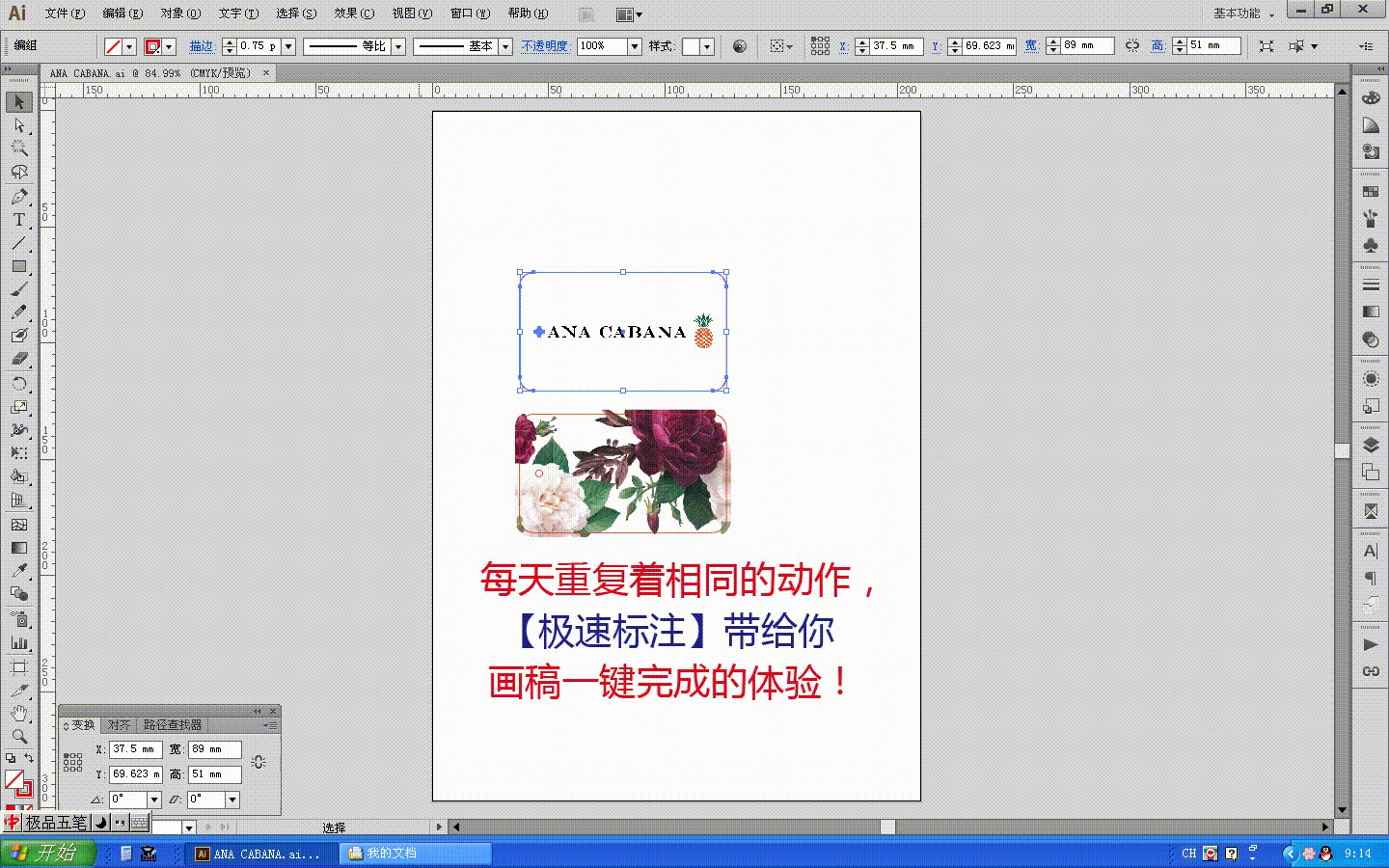Viewport: 1389px width, 868px height.
Task: Click fill swatch in tools panel
Action: click(14, 779)
